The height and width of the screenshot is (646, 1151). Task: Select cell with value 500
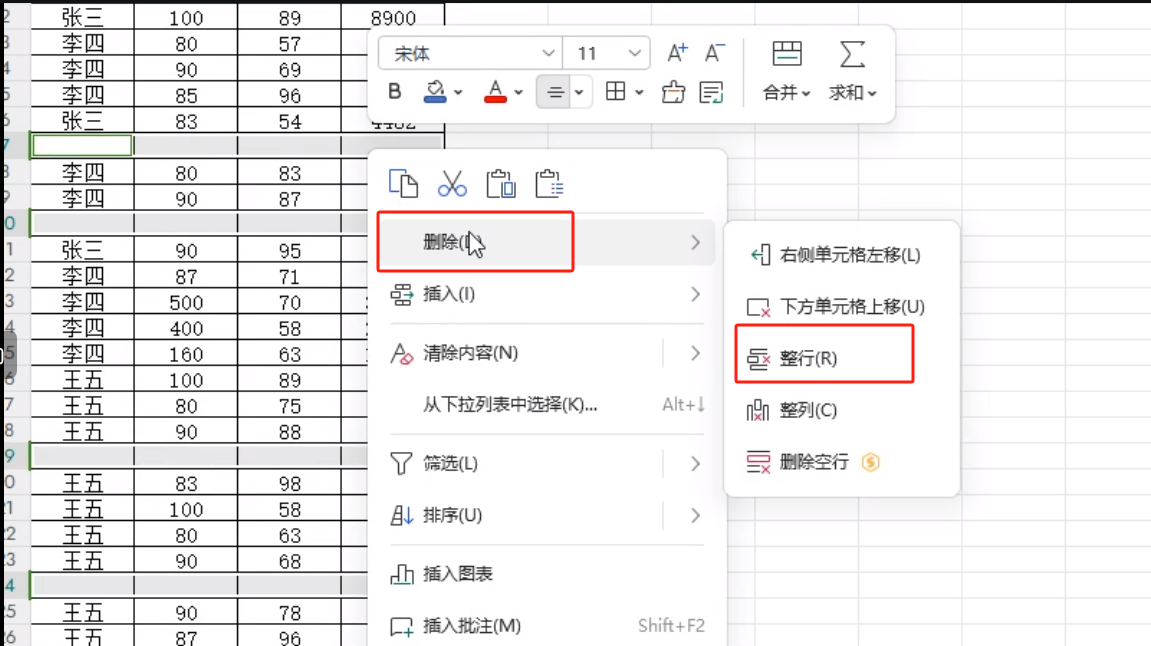tap(186, 302)
